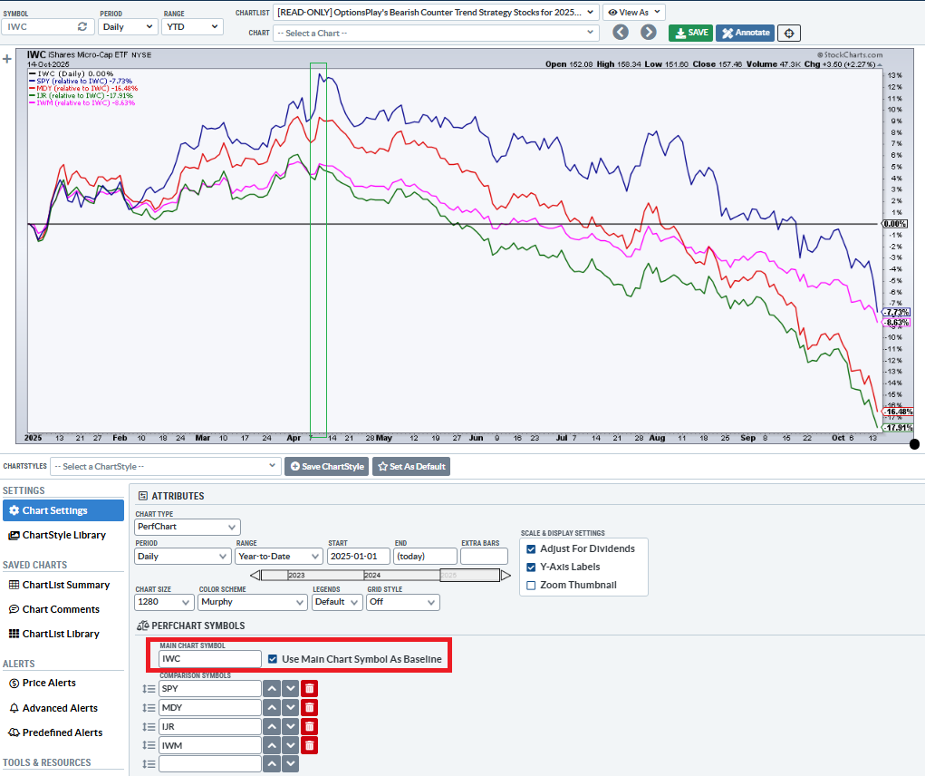Enable Zoom Thumbnail checkbox
The width and height of the screenshot is (926, 776).
(x=531, y=585)
